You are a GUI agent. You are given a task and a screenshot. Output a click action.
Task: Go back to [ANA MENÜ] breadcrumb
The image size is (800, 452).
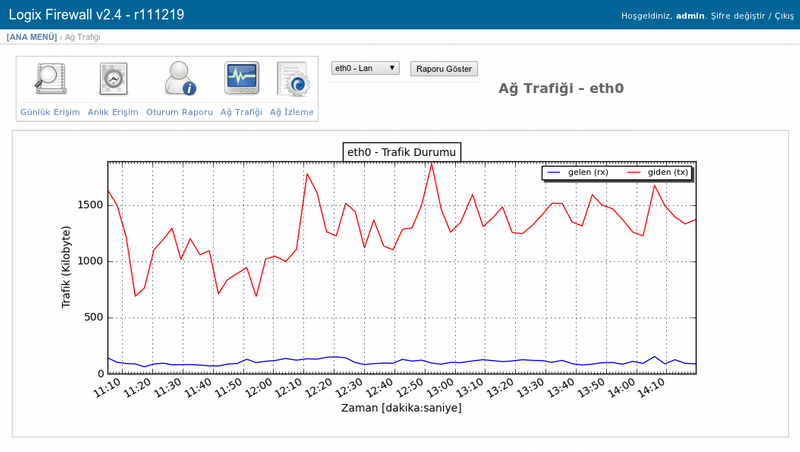coord(32,37)
